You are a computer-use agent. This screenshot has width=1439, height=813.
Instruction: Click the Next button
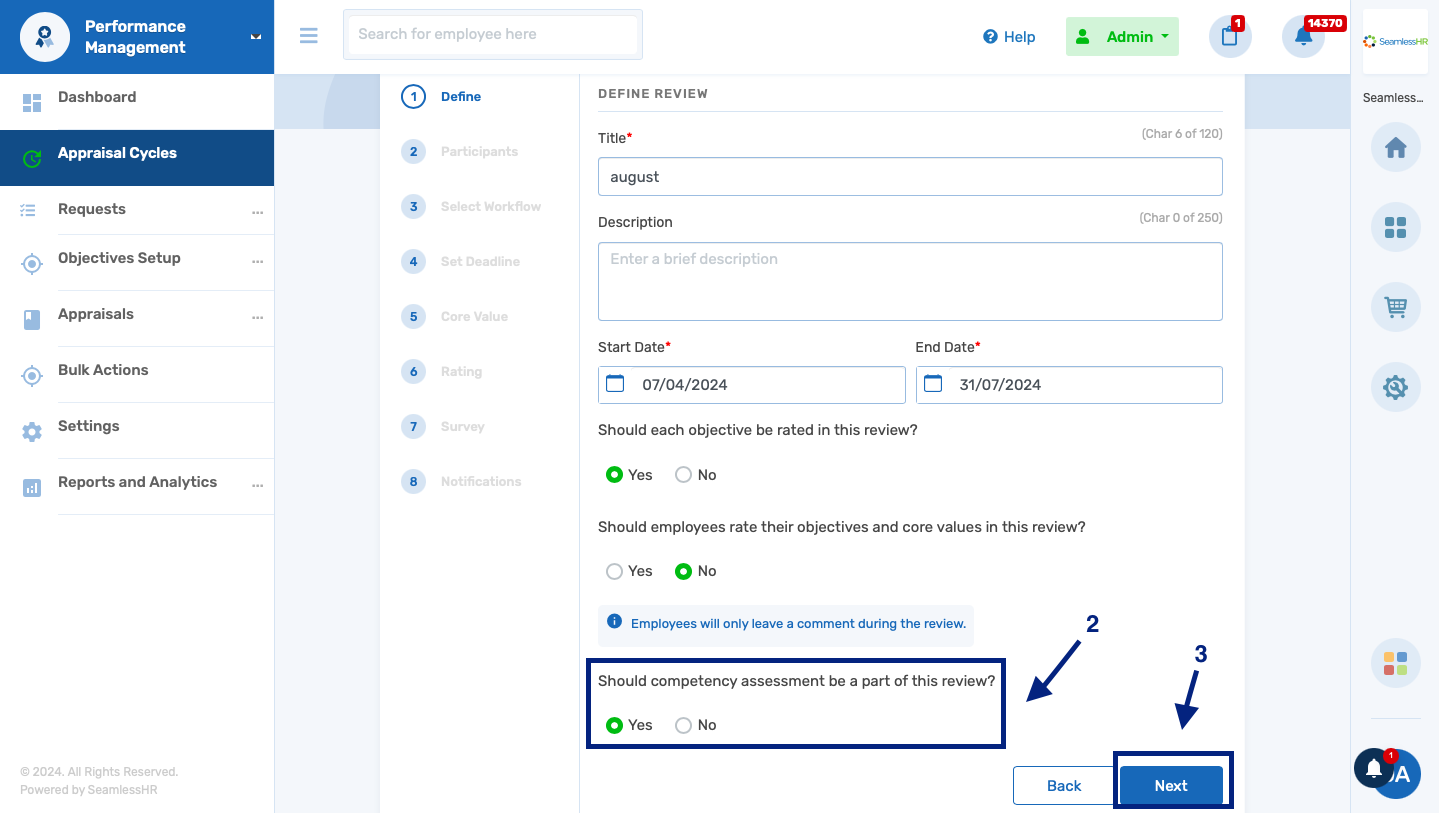coord(1170,786)
